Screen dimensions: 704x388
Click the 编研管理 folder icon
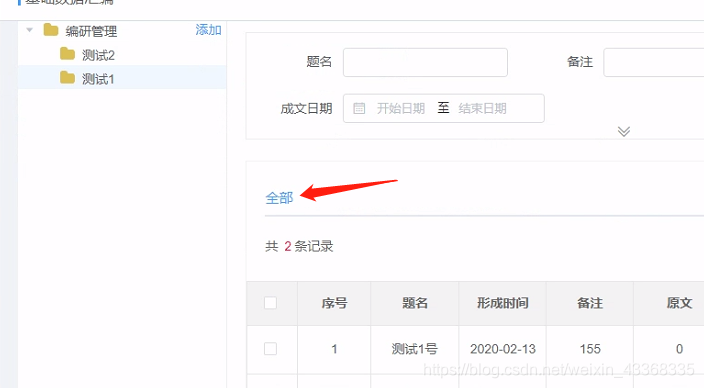[x=51, y=30]
